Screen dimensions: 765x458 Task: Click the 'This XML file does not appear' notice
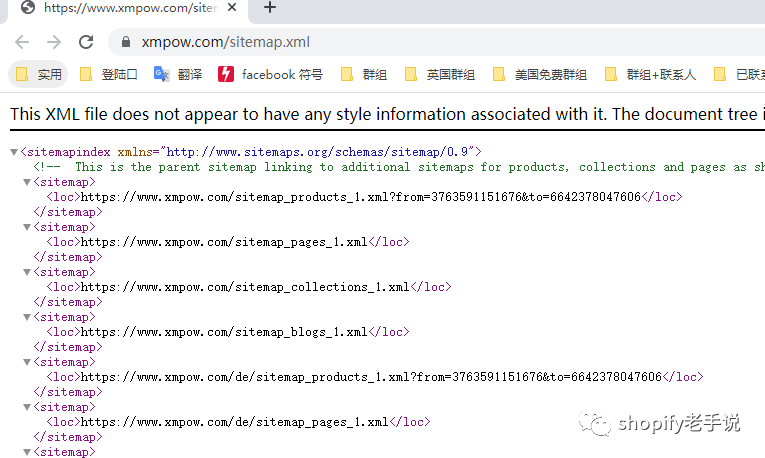387,114
